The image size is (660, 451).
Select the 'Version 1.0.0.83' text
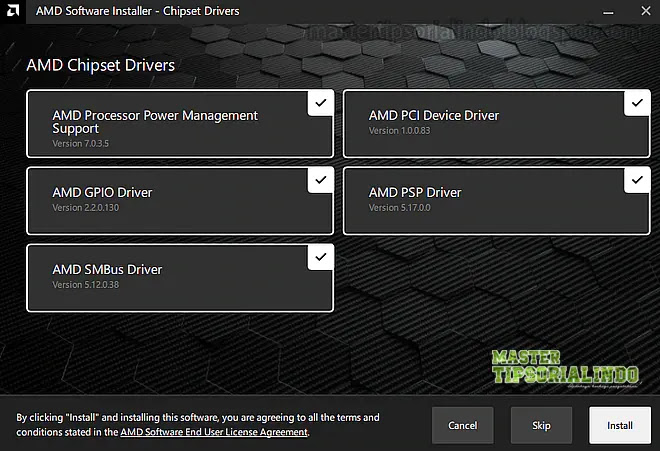[399, 131]
